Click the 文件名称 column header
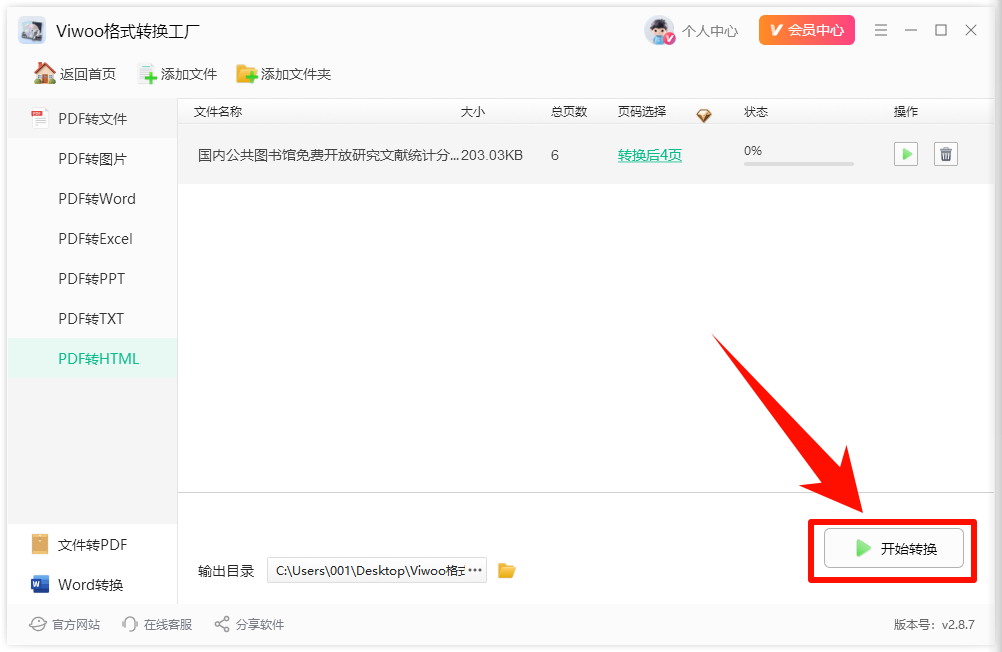The height and width of the screenshot is (652, 1002). coord(218,111)
